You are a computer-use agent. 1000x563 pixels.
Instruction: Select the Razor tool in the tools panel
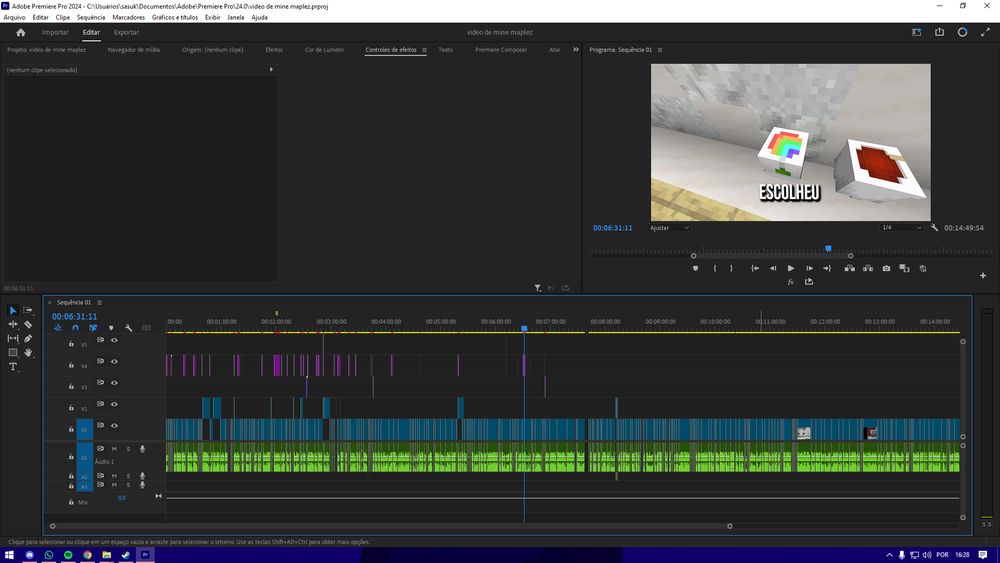28,324
